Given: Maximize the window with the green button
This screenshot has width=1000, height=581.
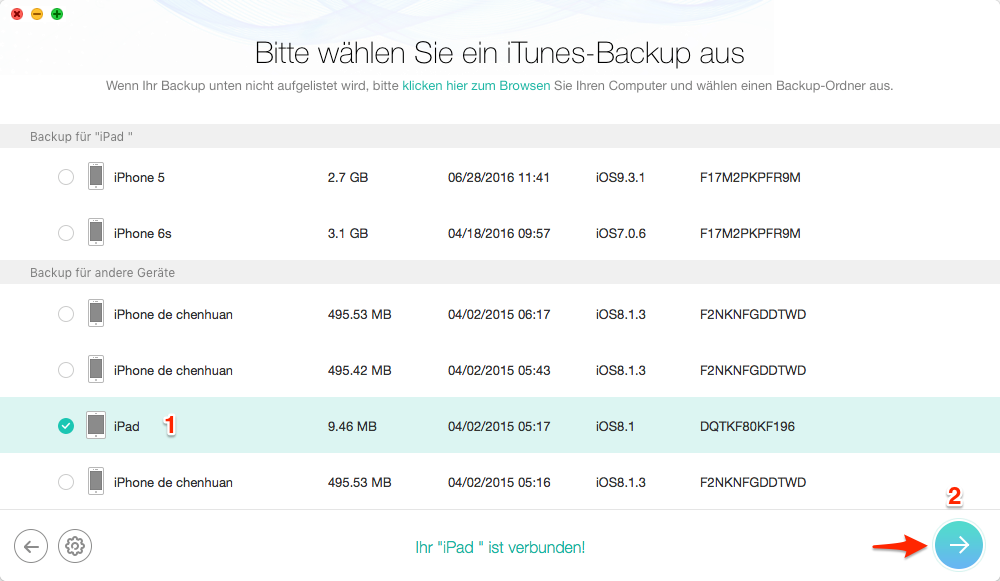Looking at the screenshot, I should (x=57, y=14).
